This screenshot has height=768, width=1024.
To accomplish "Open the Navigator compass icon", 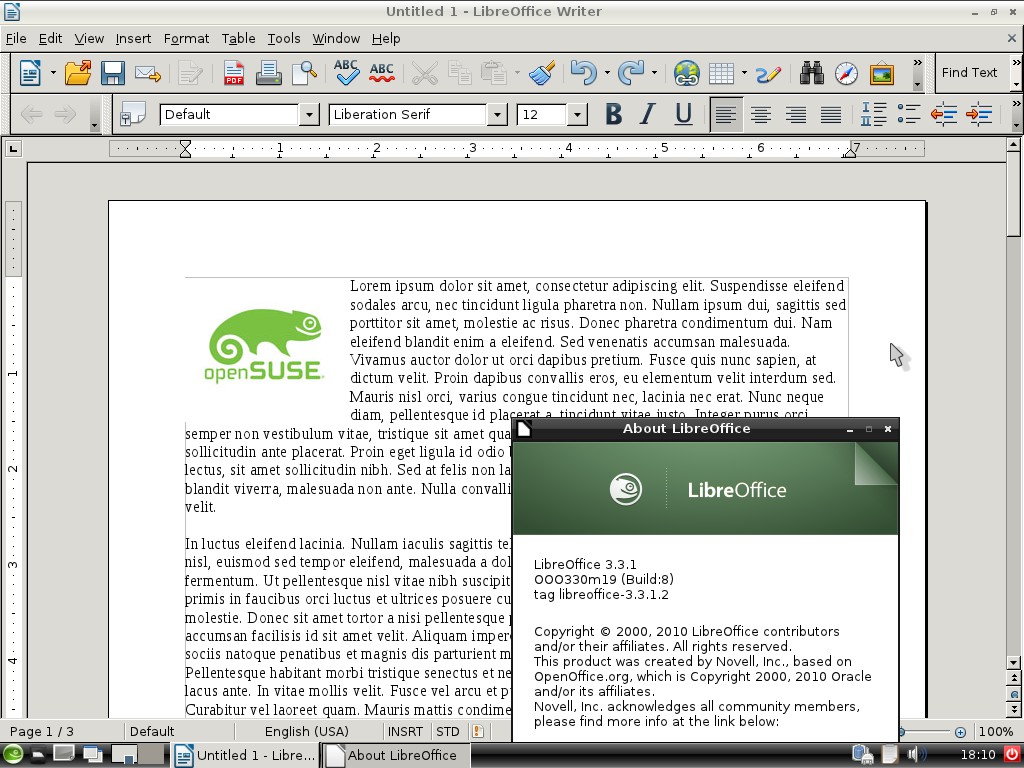I will (846, 73).
